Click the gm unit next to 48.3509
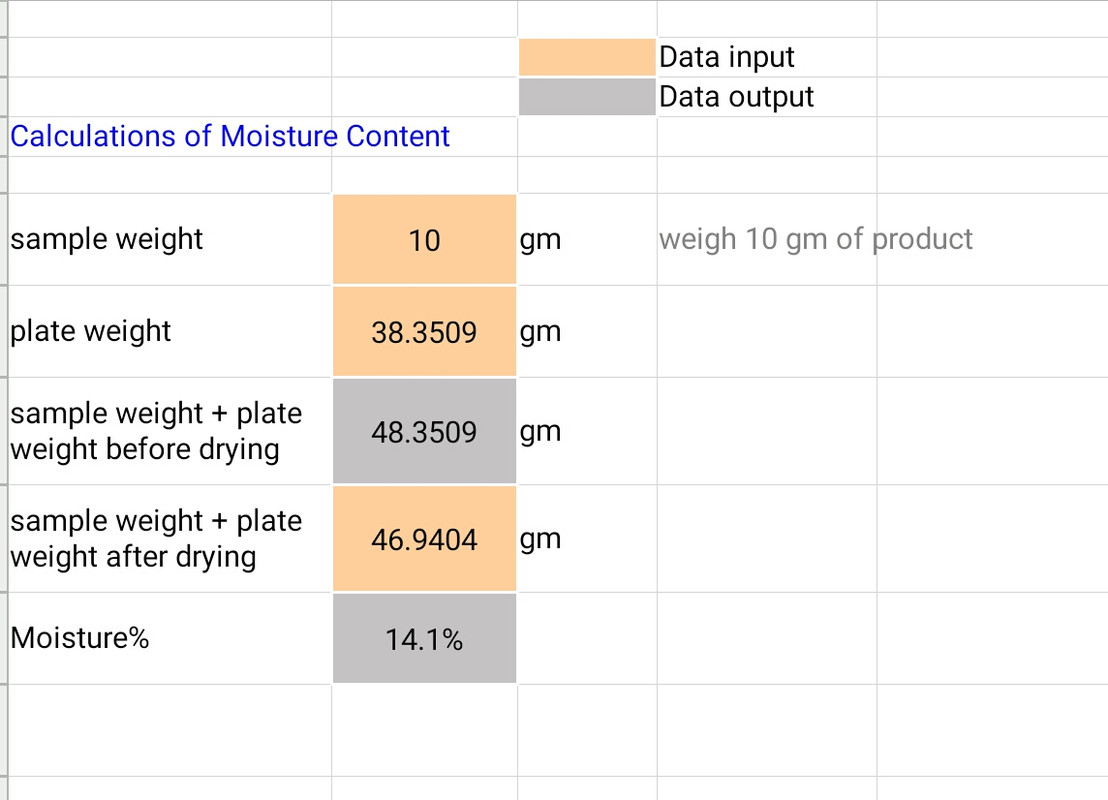This screenshot has width=1108, height=800. [541, 432]
